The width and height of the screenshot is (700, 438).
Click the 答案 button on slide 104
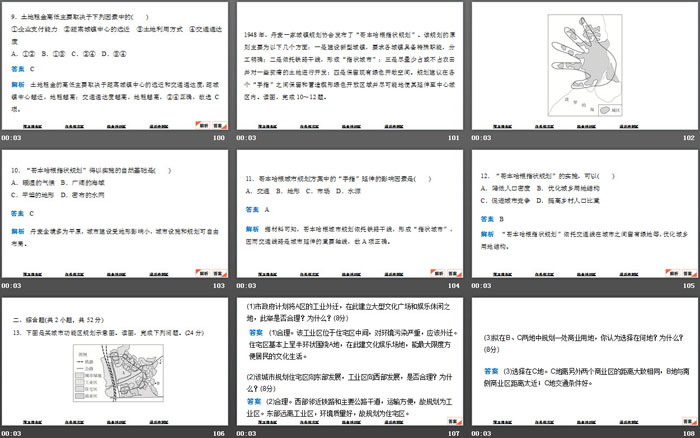coord(454,273)
